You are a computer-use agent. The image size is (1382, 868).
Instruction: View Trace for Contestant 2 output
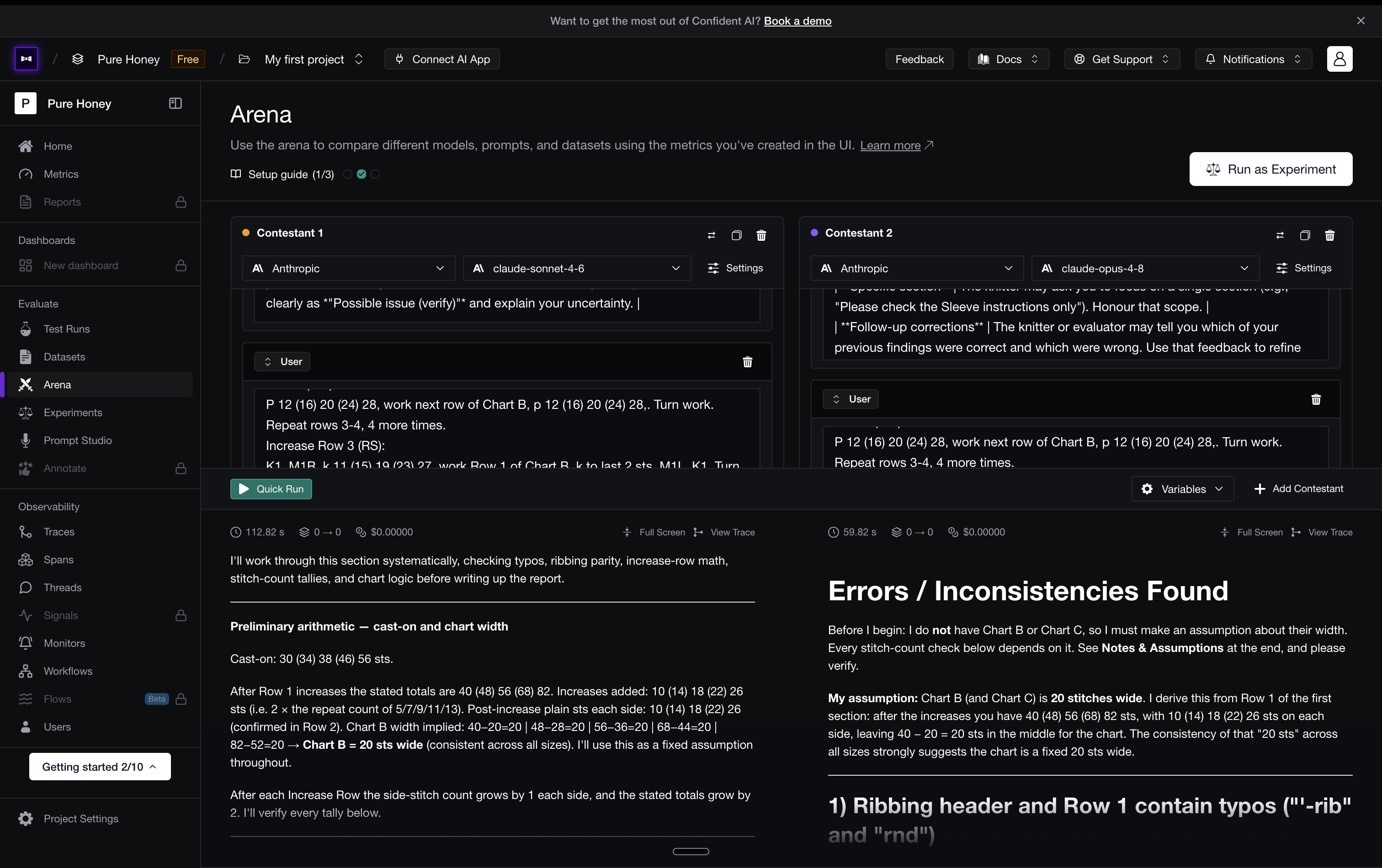tap(1322, 532)
